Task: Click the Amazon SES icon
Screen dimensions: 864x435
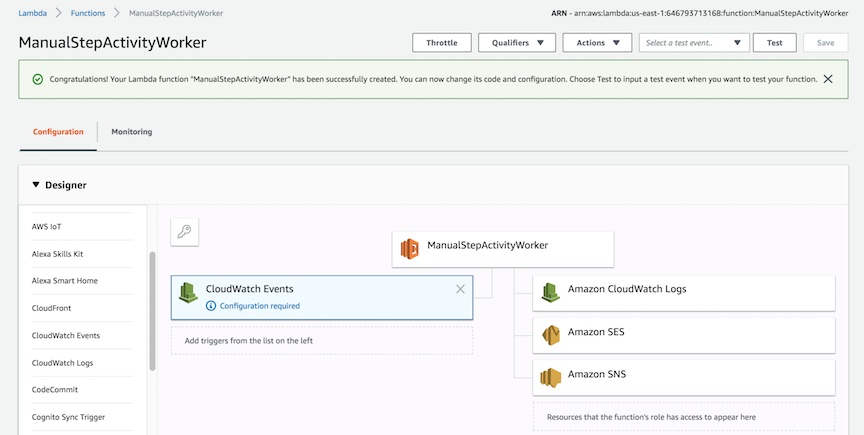Action: coord(550,335)
